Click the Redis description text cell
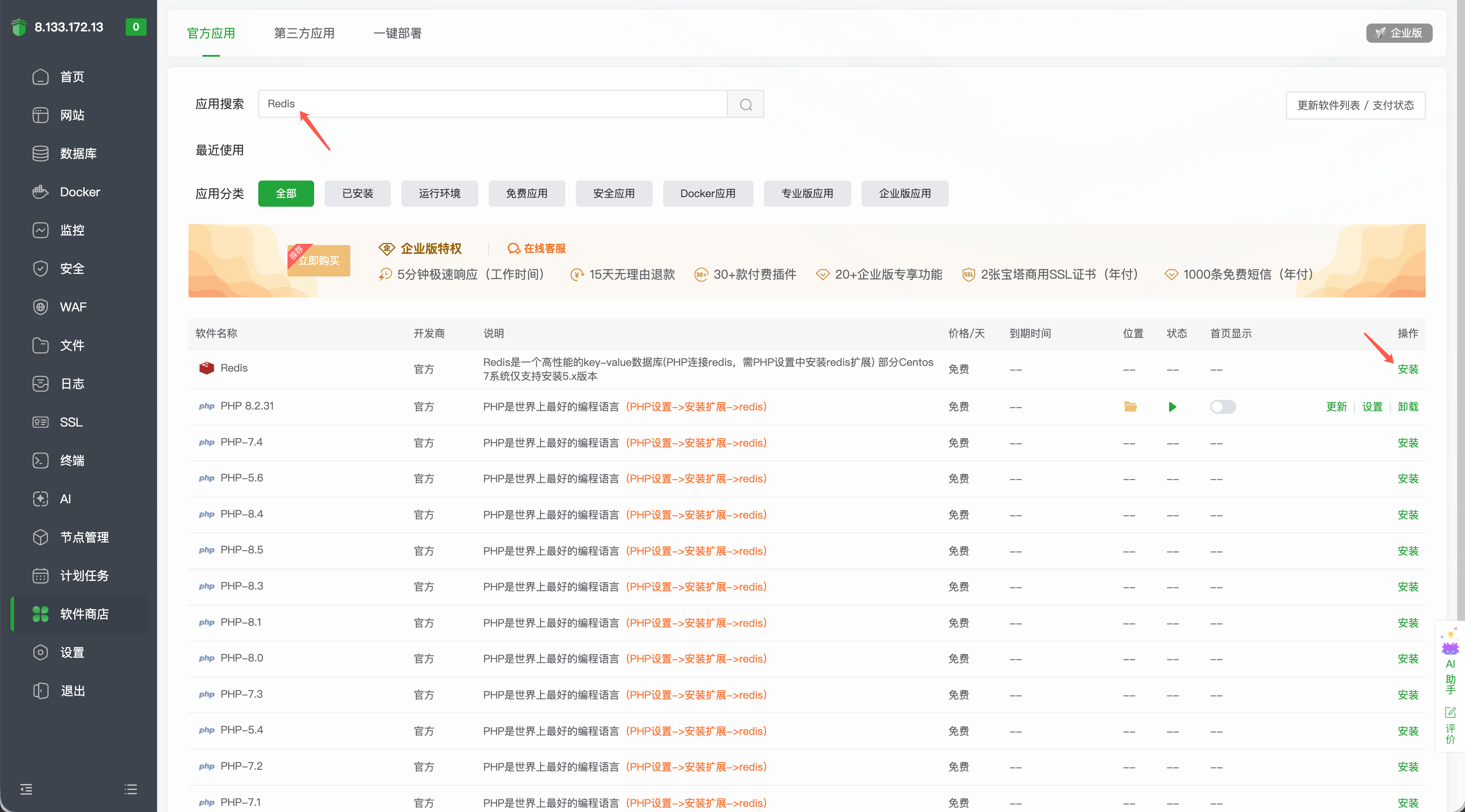The image size is (1465, 812). coord(708,369)
